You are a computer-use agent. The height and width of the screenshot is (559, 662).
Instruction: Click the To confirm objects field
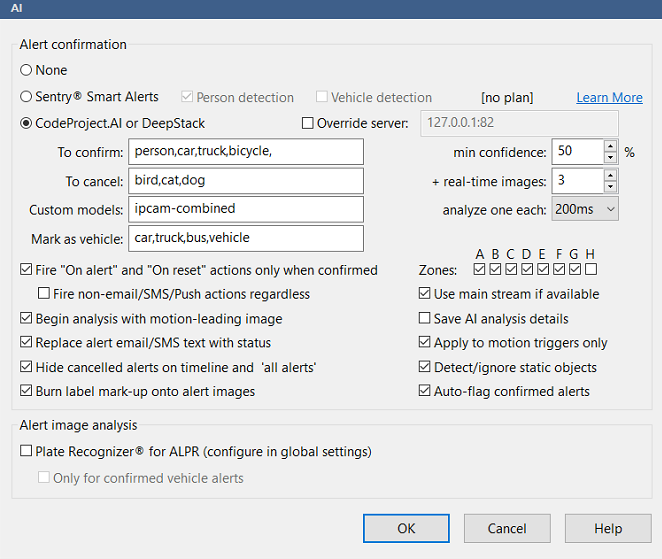(246, 152)
